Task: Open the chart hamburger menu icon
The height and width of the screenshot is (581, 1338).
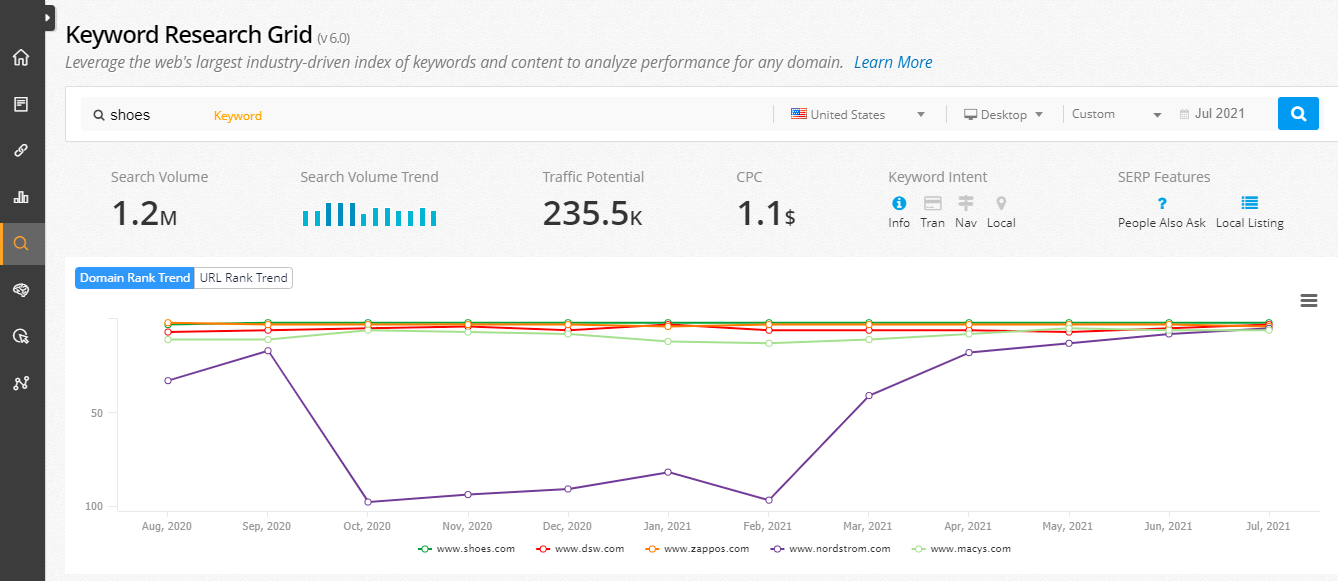Action: [1308, 301]
